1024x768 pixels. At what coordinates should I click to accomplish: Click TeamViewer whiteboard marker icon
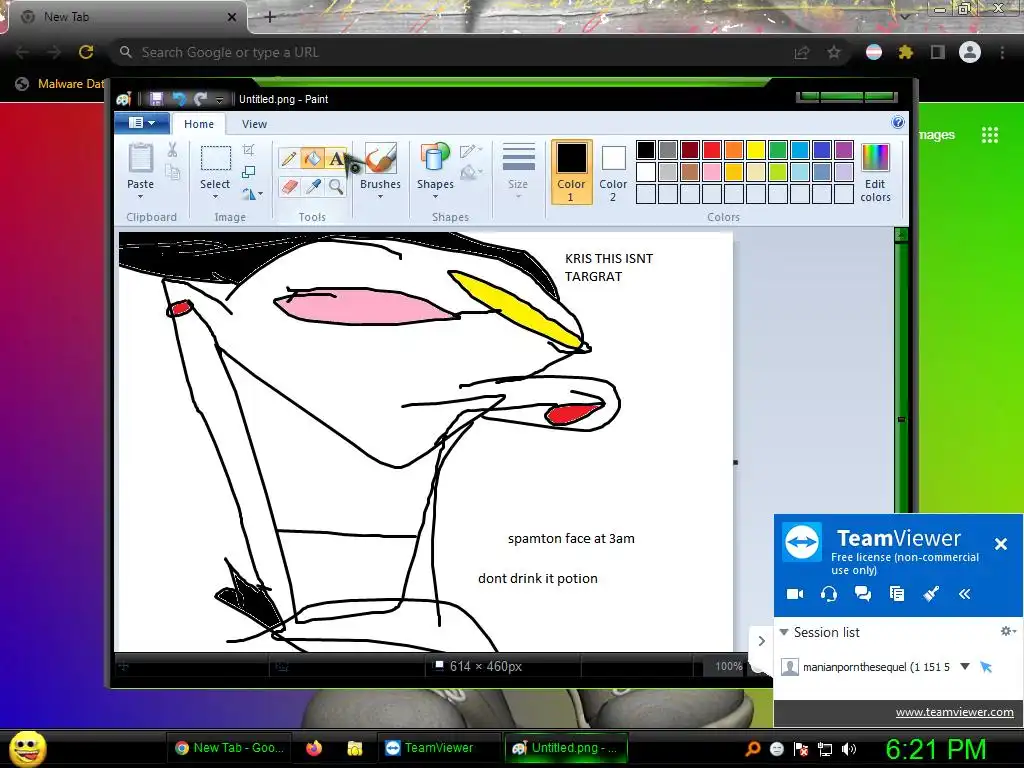[931, 594]
